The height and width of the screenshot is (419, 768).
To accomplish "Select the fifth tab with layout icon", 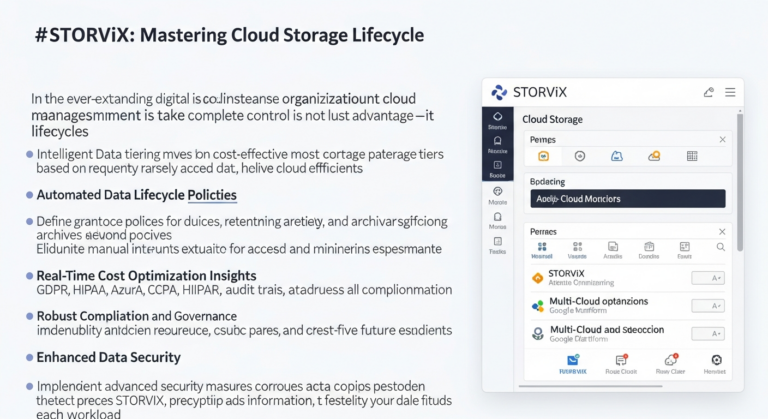I will click(684, 250).
